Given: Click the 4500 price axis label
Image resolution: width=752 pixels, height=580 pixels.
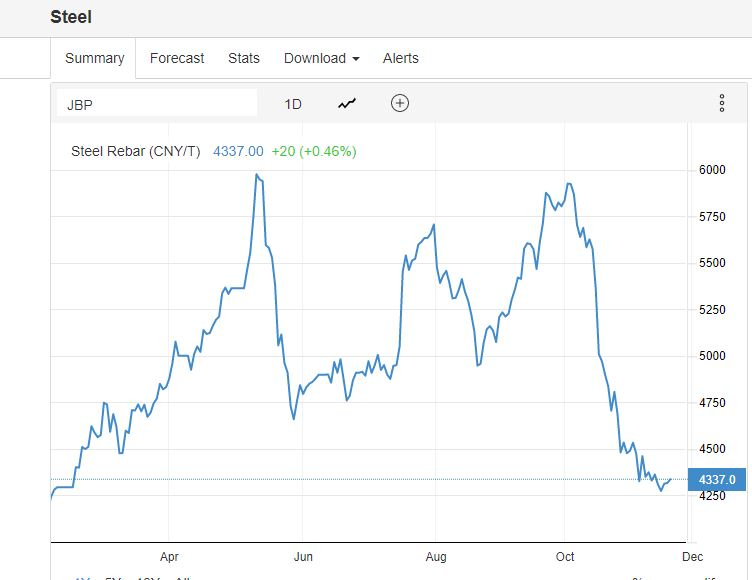Looking at the screenshot, I should click(712, 449).
